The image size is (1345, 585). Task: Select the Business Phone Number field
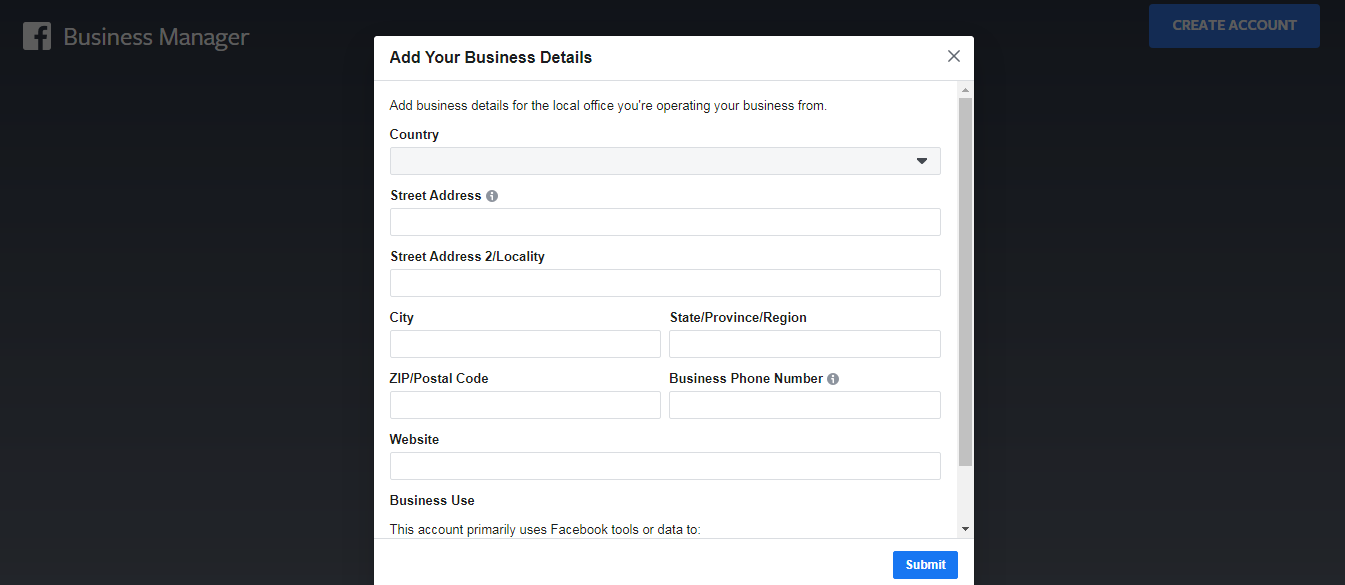click(x=805, y=405)
